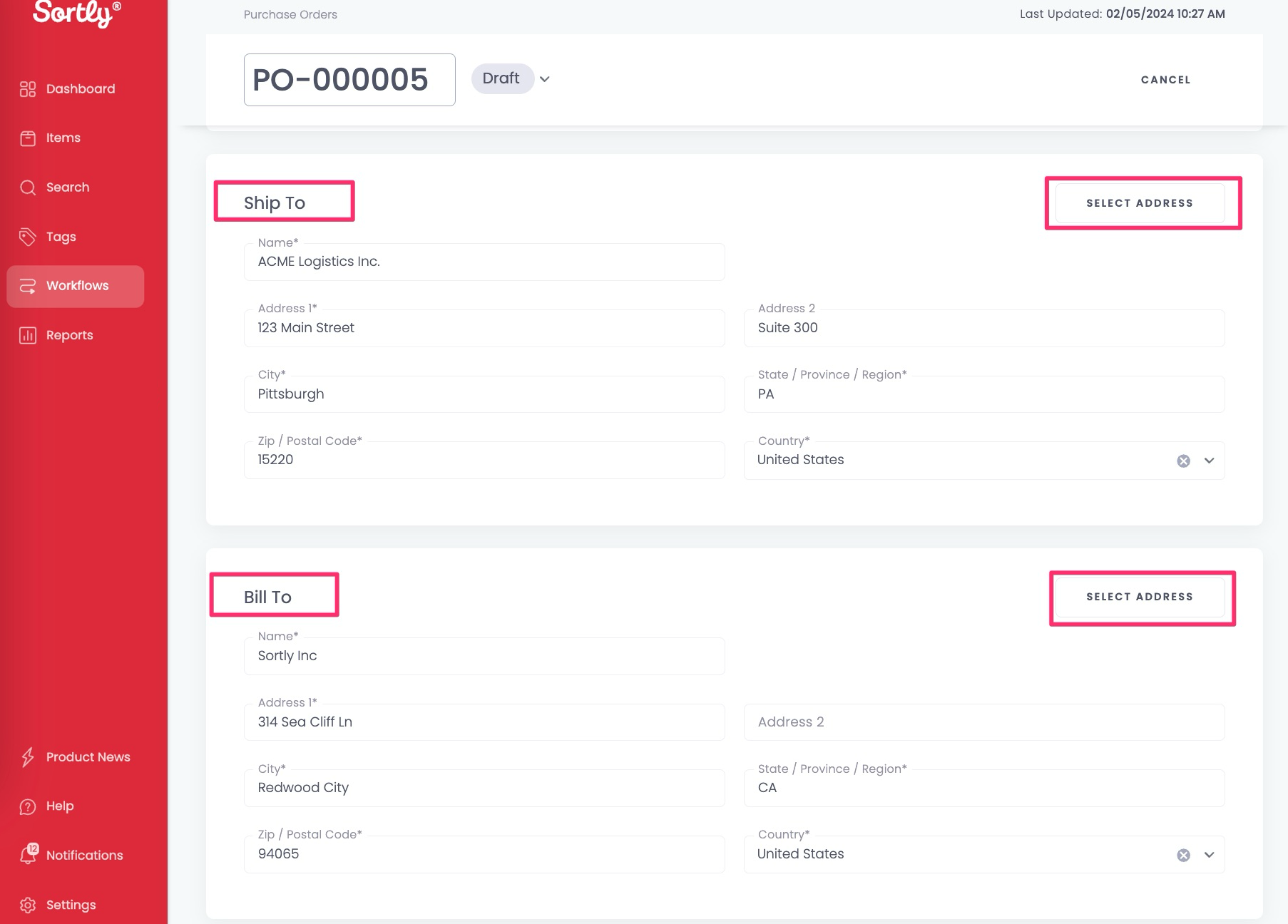Click the Items box icon
The image size is (1288, 924).
click(28, 138)
